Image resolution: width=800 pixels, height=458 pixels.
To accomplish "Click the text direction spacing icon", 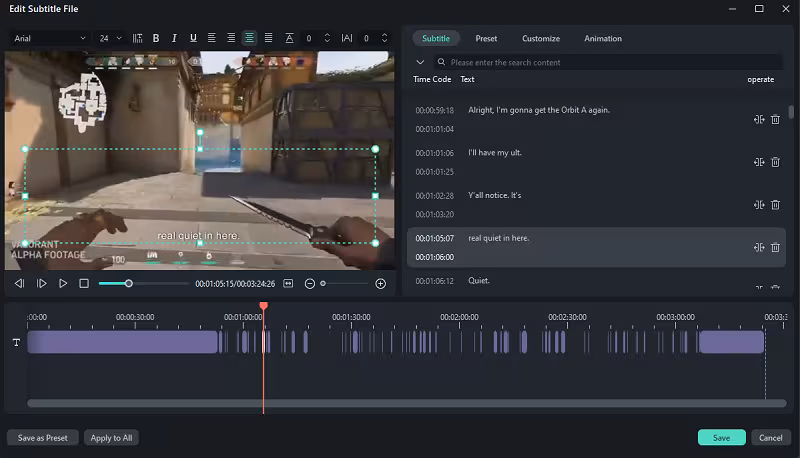I will pos(137,38).
